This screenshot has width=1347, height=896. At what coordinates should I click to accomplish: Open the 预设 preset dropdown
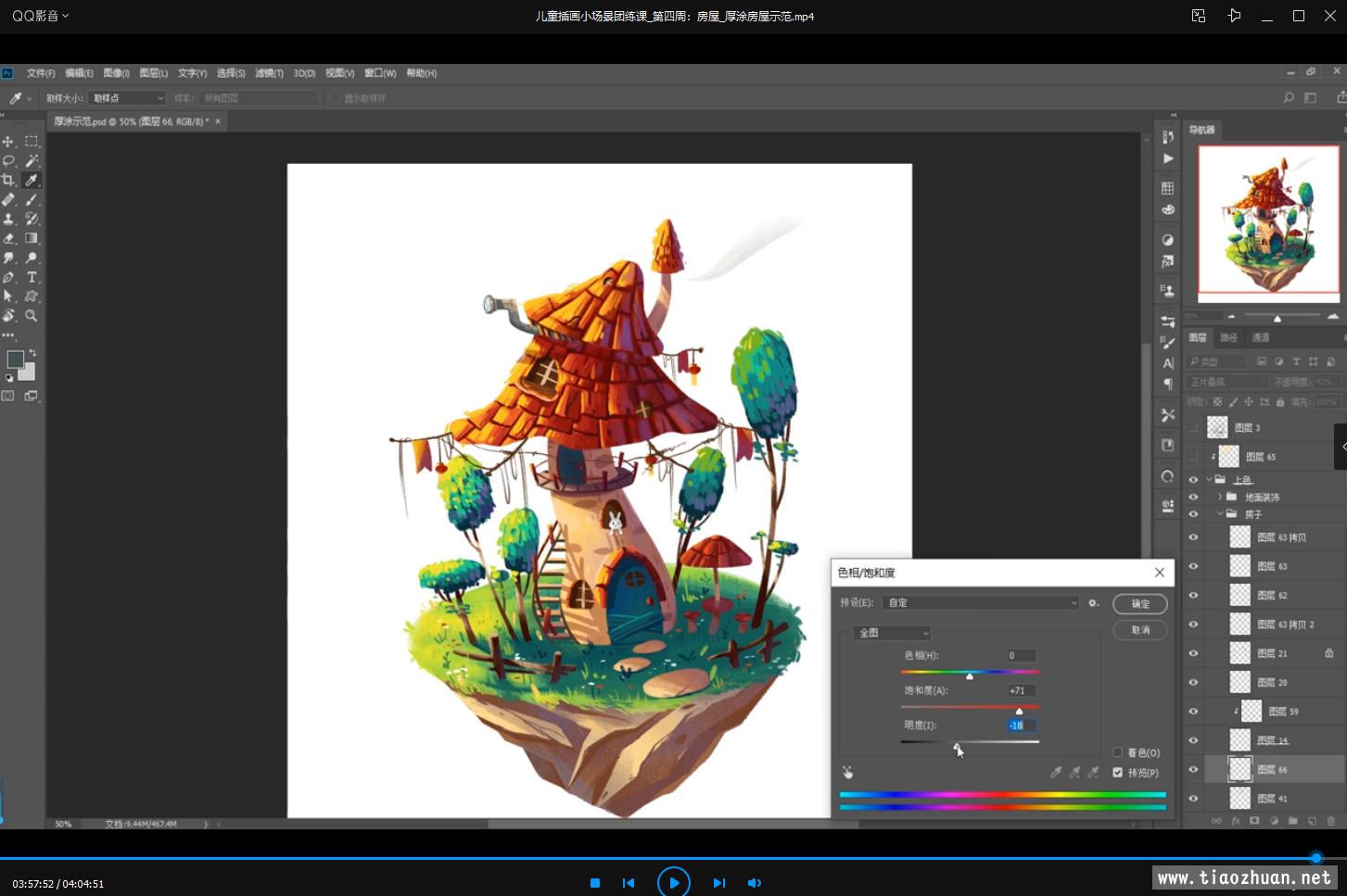tap(982, 603)
